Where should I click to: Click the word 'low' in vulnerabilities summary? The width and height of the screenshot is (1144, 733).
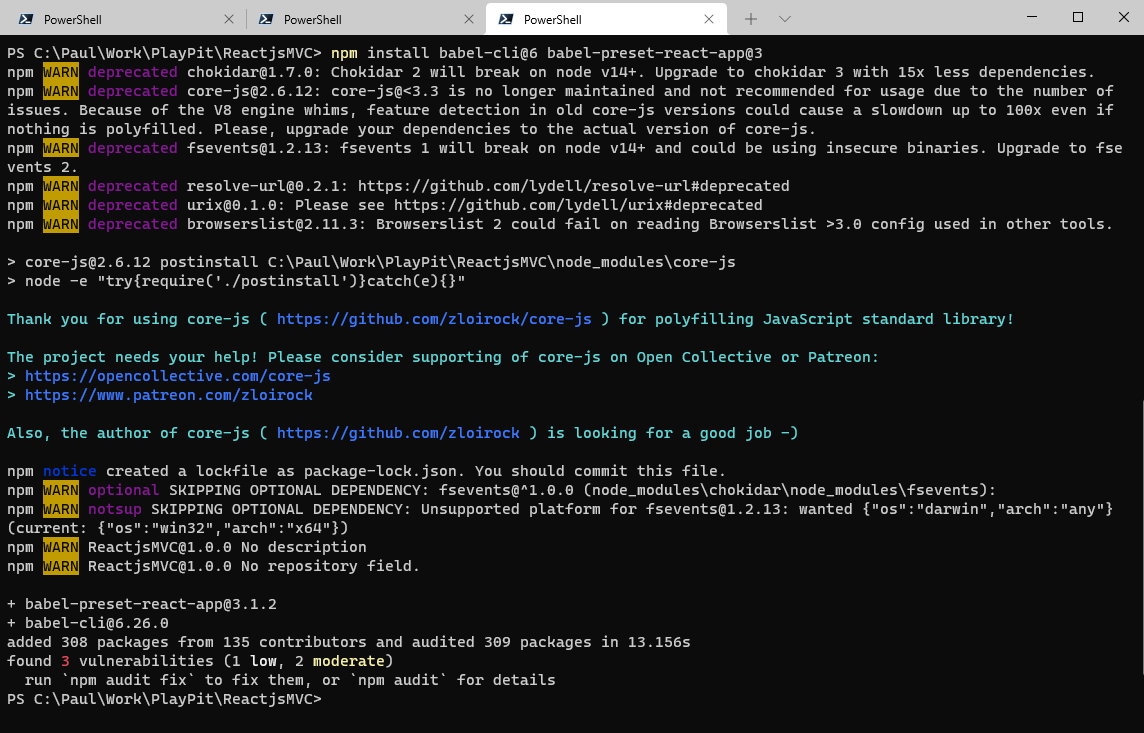pos(263,661)
